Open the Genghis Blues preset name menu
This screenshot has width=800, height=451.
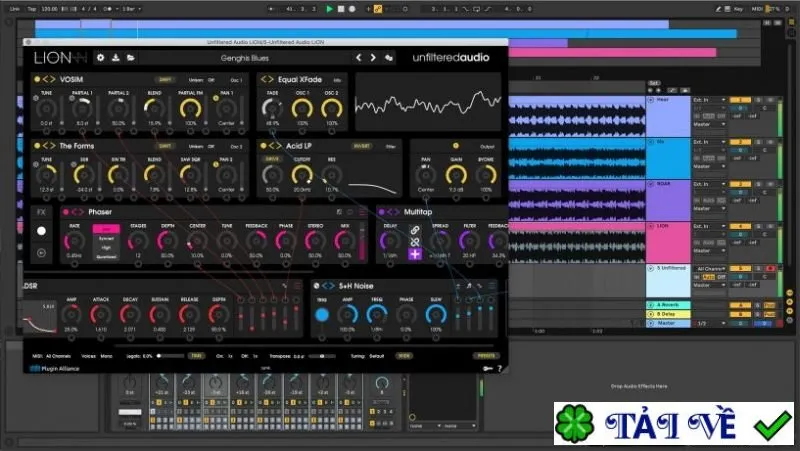[x=244, y=58]
